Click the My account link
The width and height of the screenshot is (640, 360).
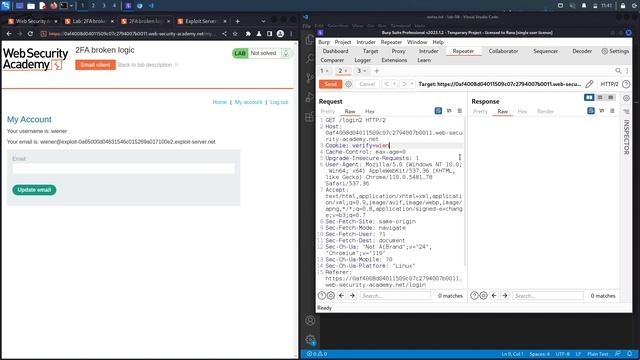(248, 102)
